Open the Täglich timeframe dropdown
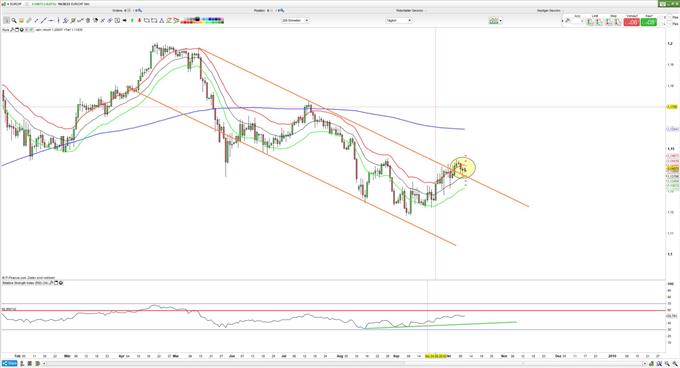680x368 pixels. tap(399, 20)
